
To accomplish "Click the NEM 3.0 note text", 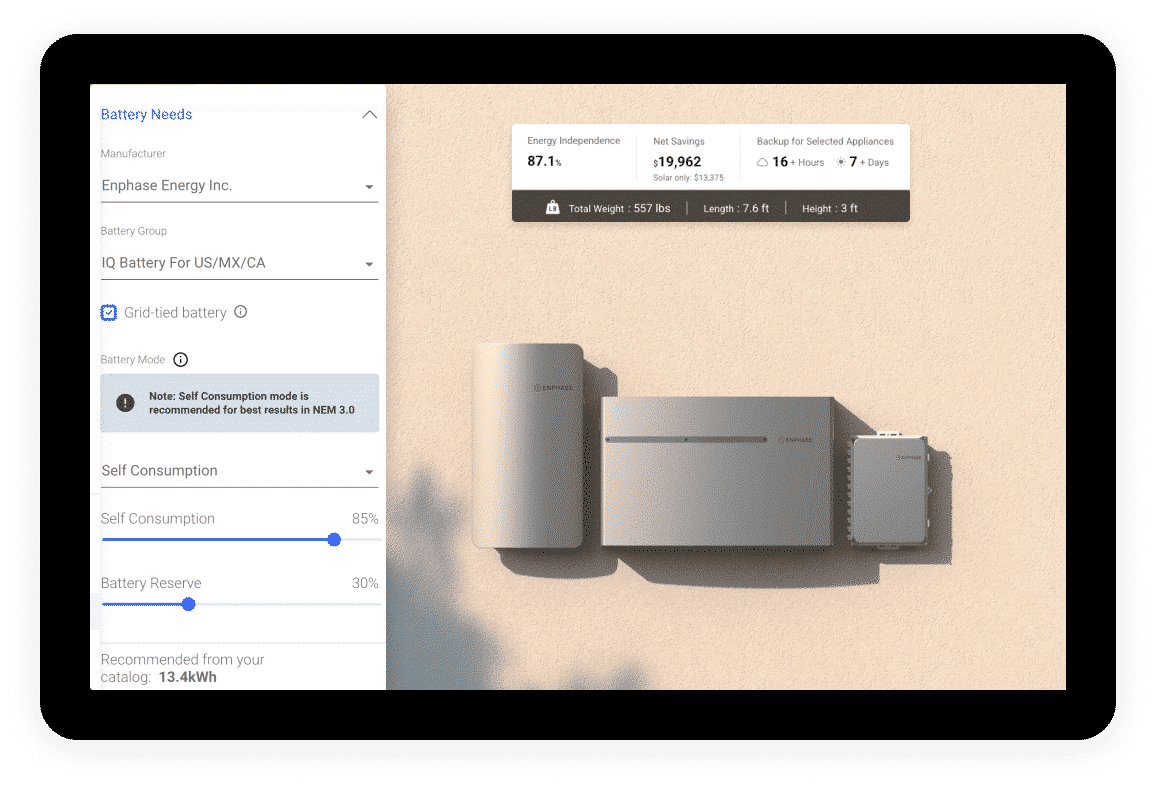I will pos(251,403).
